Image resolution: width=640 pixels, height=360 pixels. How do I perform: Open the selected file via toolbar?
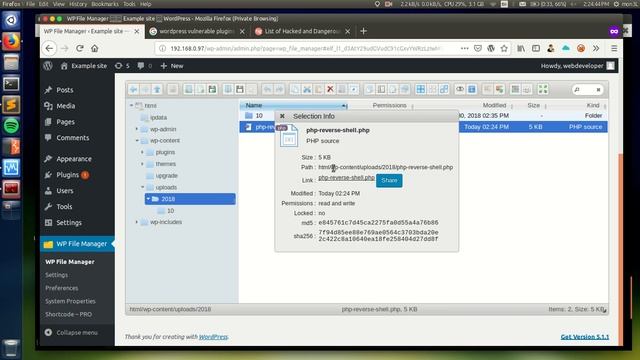228,89
